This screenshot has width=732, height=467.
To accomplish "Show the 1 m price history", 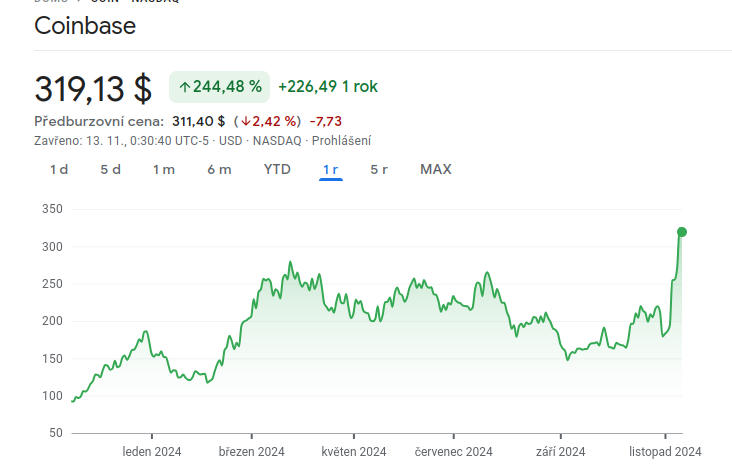I will coord(164,169).
